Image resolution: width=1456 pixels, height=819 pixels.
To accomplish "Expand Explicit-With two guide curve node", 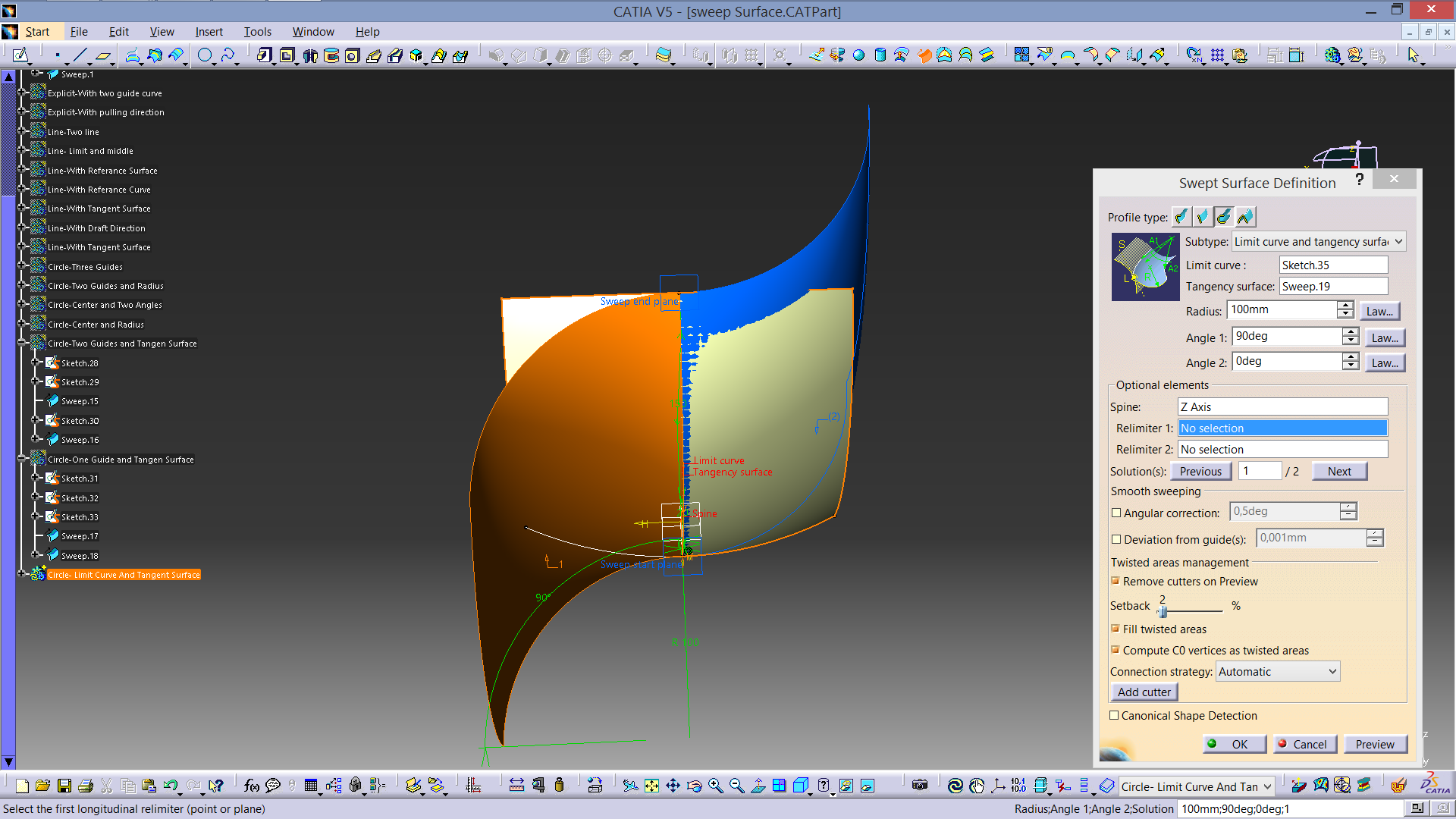I will (x=22, y=93).
